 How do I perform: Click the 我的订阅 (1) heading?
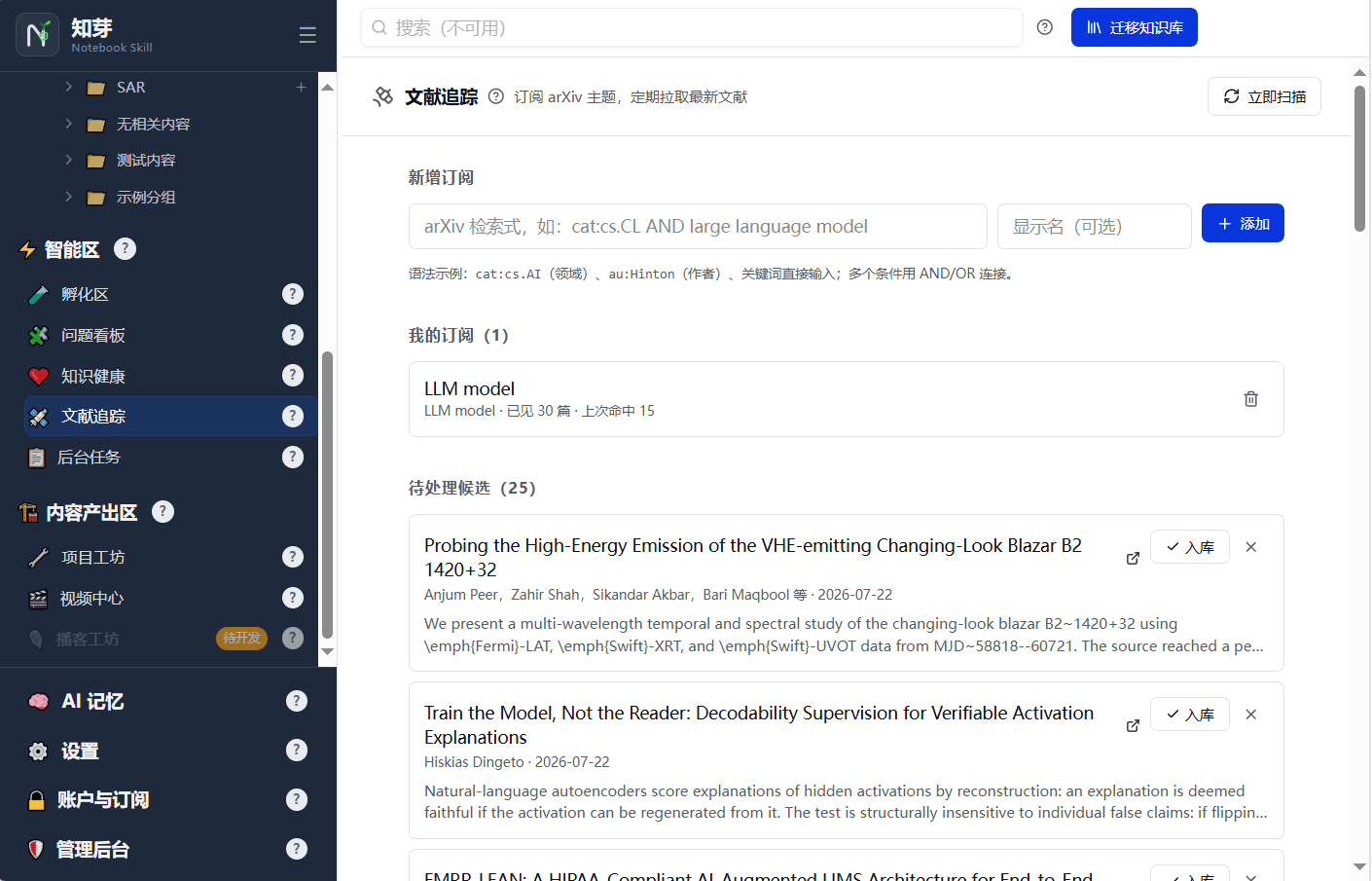pyautogui.click(x=458, y=335)
